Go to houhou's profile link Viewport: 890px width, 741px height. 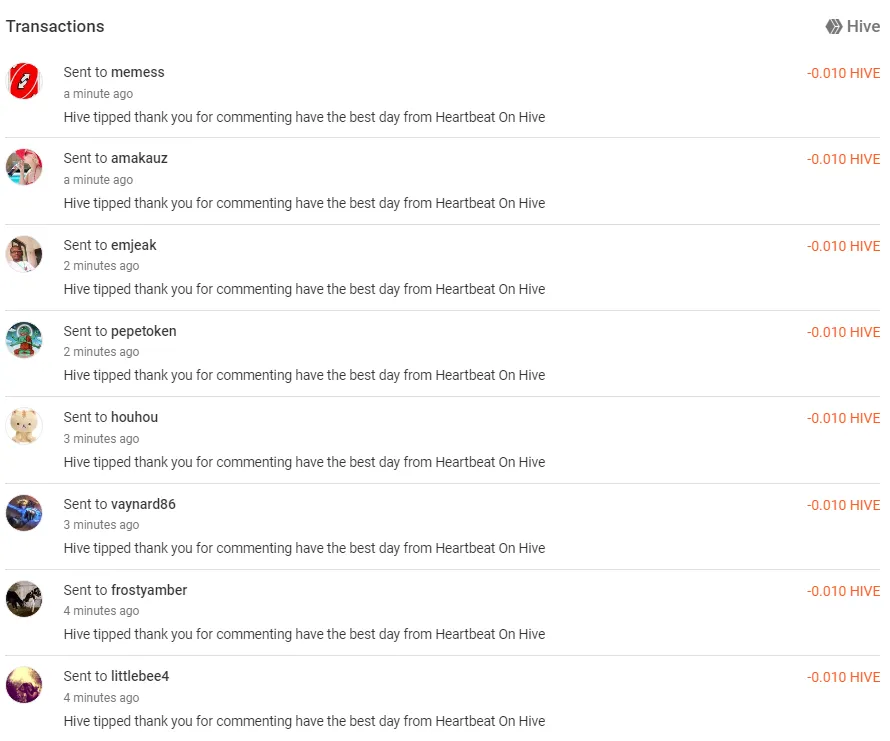click(135, 417)
